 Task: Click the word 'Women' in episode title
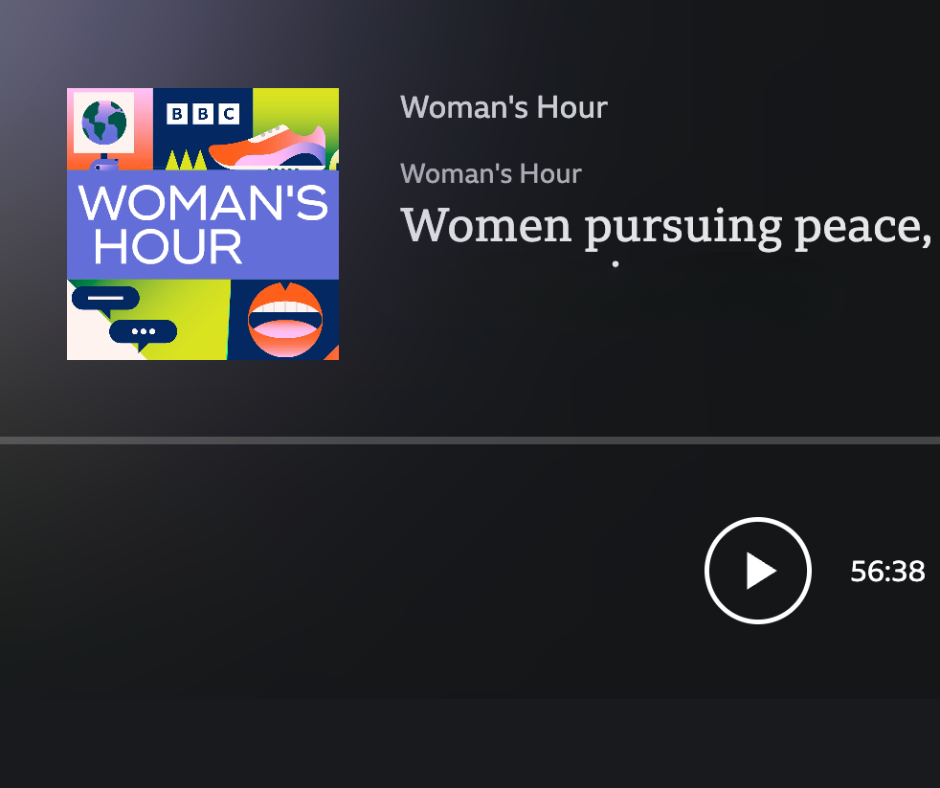point(486,226)
